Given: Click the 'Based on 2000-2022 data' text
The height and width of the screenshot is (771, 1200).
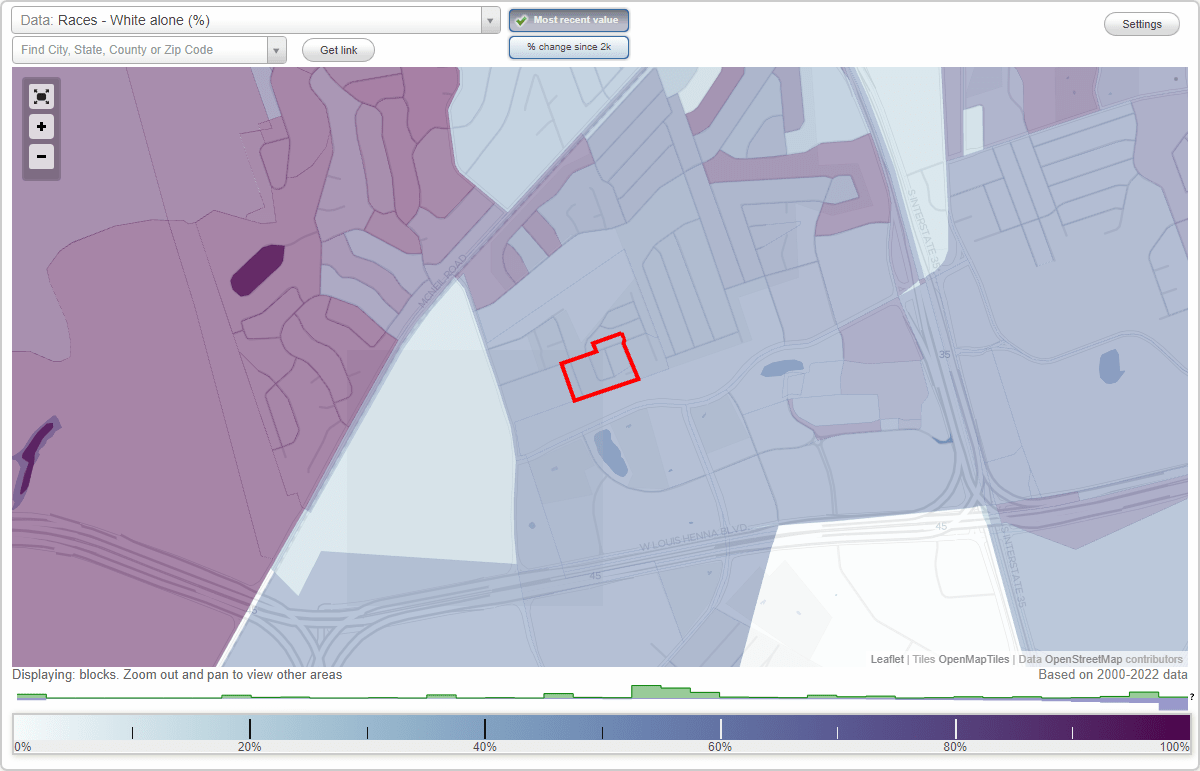Looking at the screenshot, I should pyautogui.click(x=1114, y=675).
